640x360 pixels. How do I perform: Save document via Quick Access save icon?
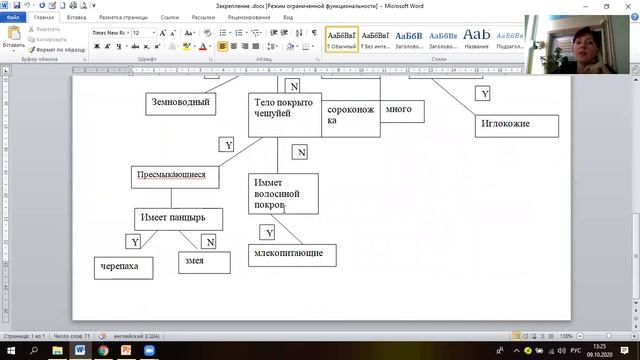(x=17, y=6)
